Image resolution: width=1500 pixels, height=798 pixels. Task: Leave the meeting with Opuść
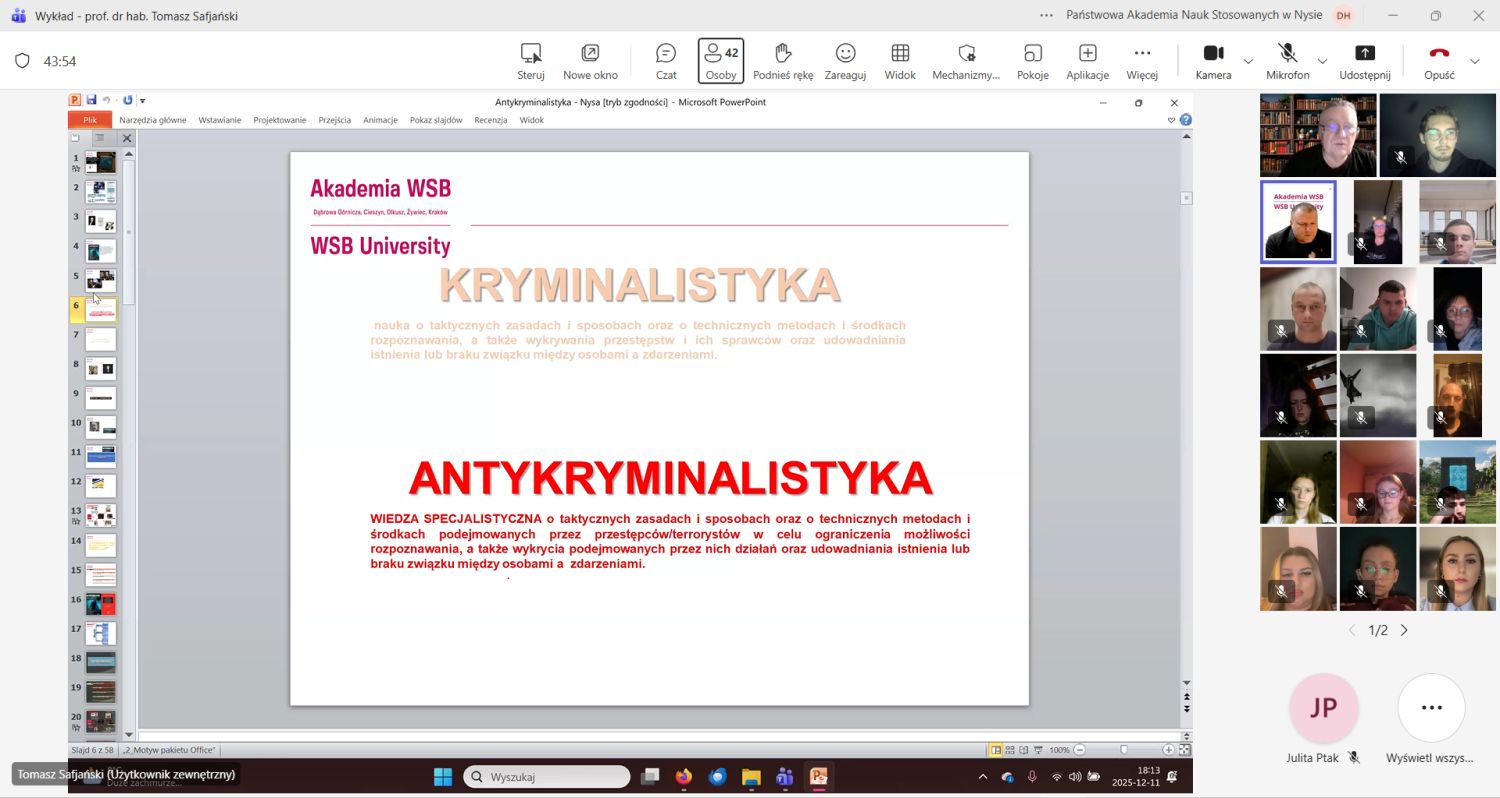click(1439, 61)
